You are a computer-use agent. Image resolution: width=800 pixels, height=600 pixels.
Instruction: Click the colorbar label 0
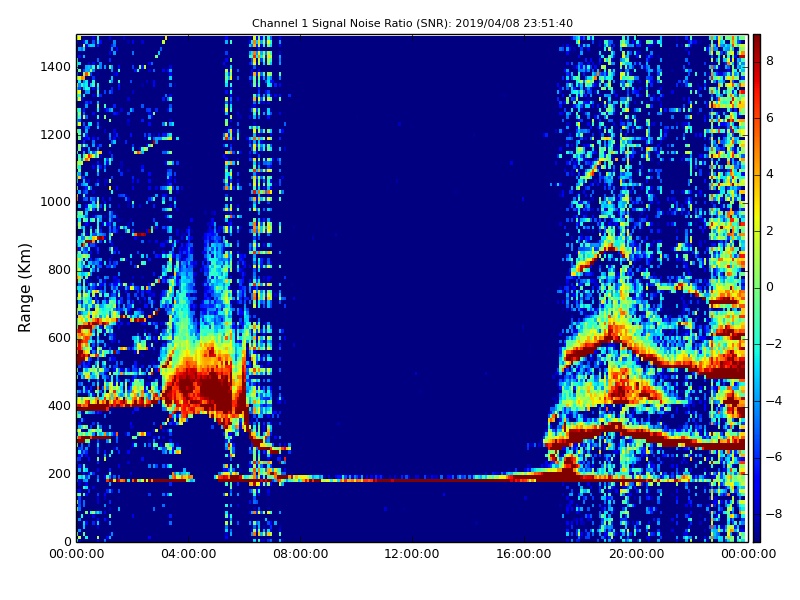tap(770, 287)
